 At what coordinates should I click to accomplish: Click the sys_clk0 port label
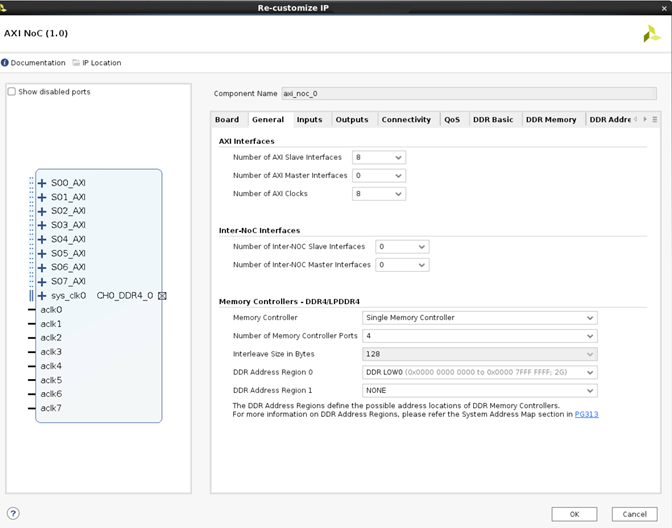click(69, 296)
